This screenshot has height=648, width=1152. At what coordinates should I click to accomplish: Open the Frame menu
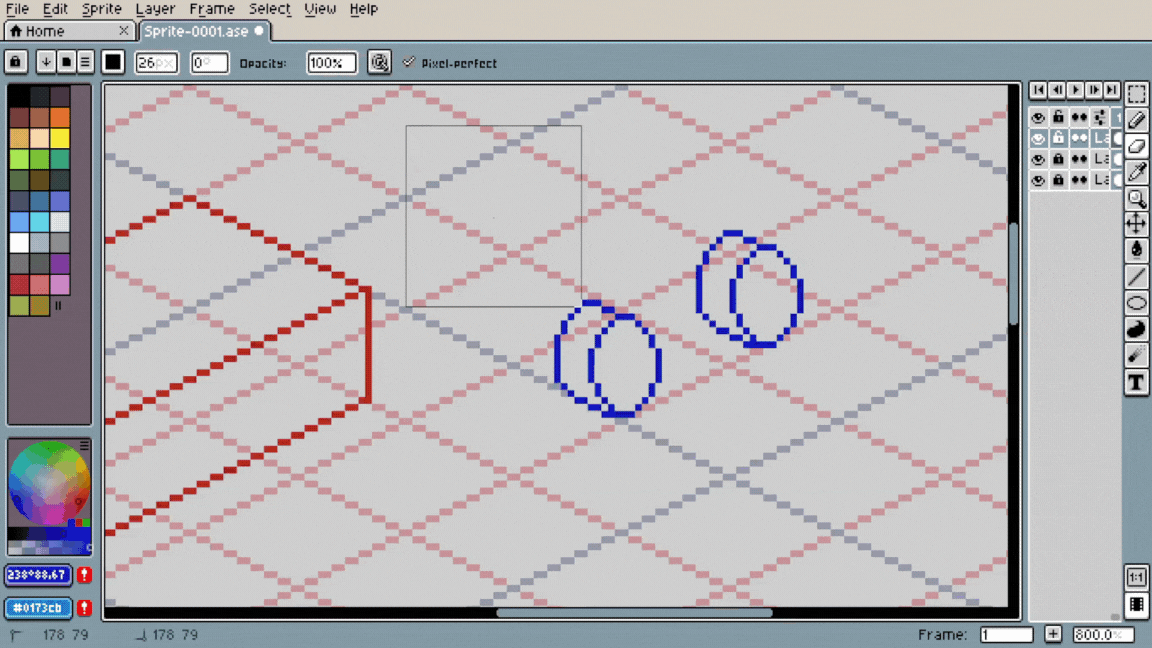click(x=212, y=9)
